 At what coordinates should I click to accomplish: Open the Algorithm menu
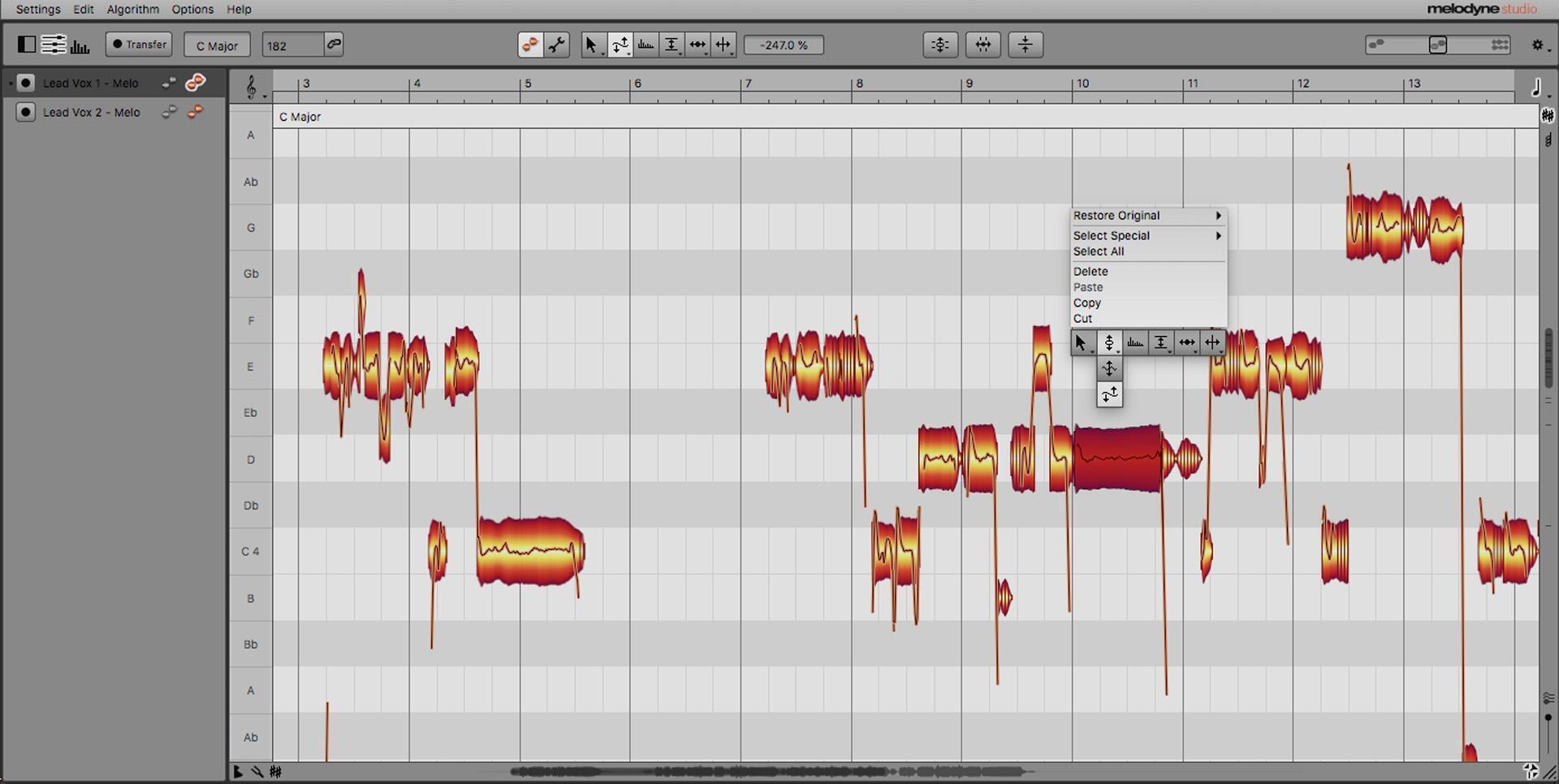point(132,9)
